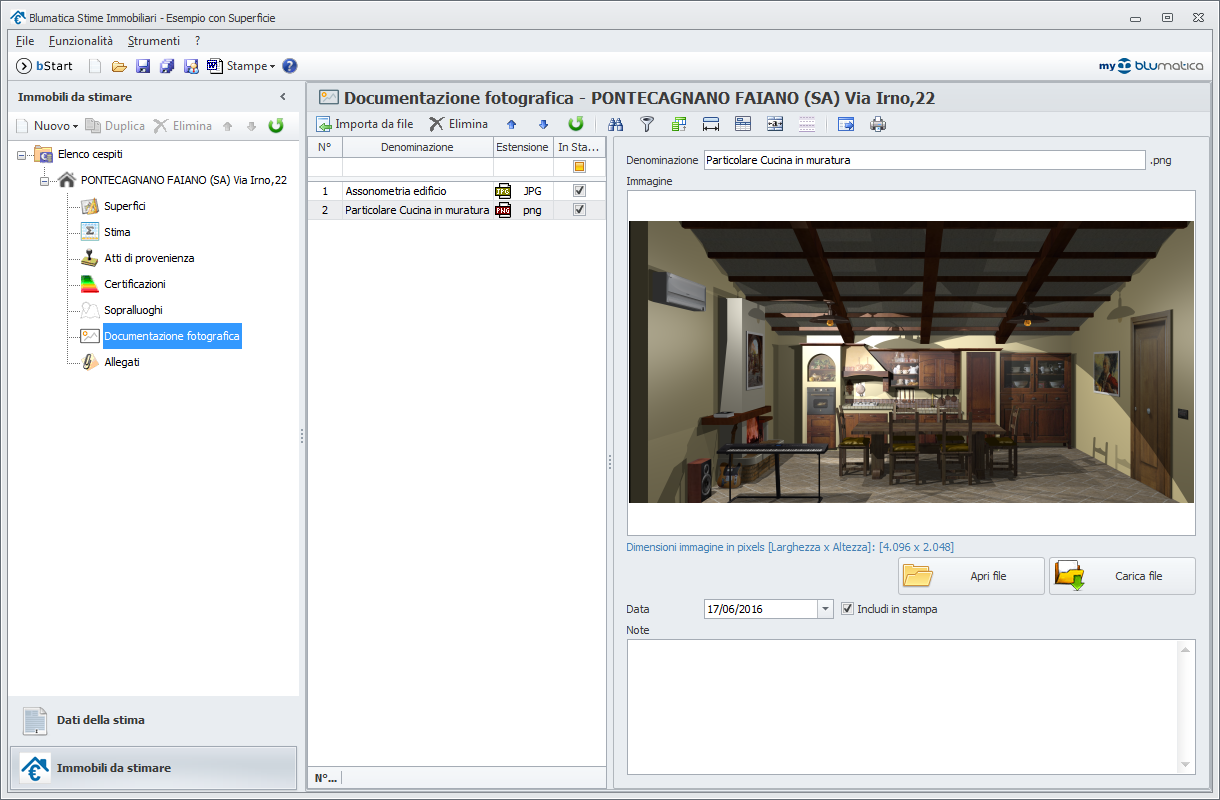Click the funnel filter icon
1220x800 pixels.
647,125
